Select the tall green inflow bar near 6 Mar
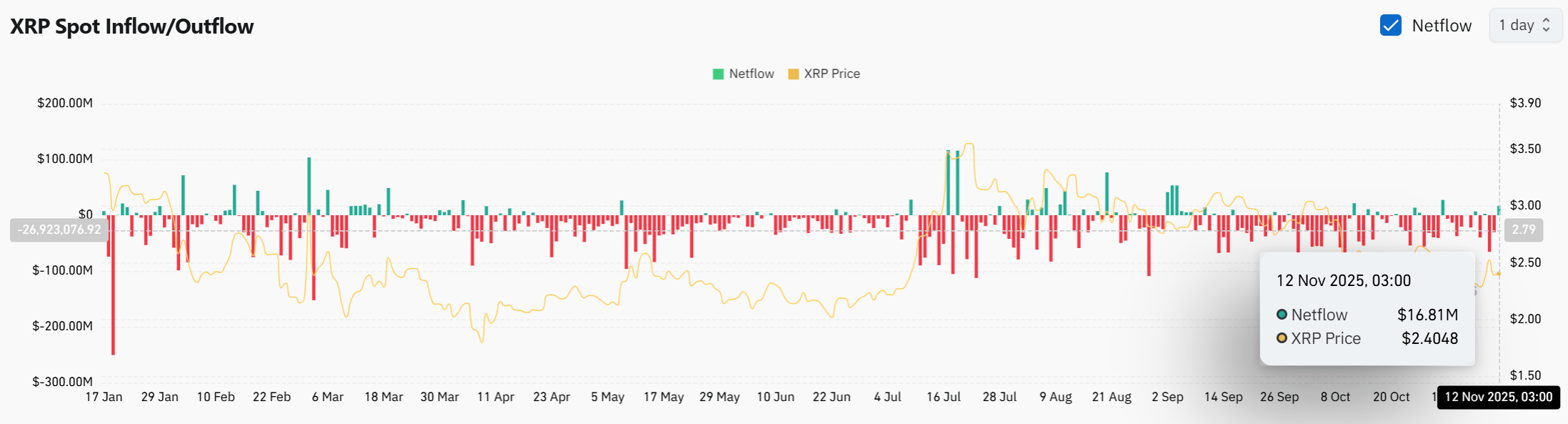Screen dimensions: 1568x424 (309, 186)
